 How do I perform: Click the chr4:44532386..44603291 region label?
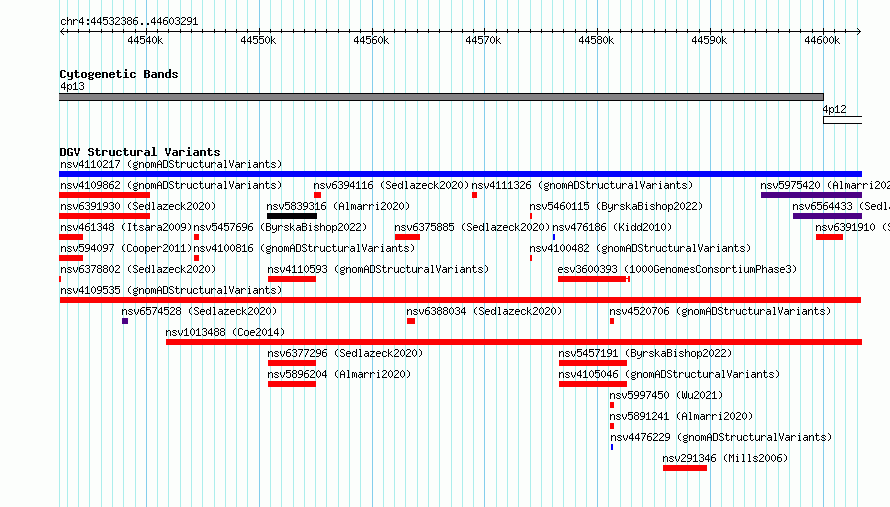[129, 22]
